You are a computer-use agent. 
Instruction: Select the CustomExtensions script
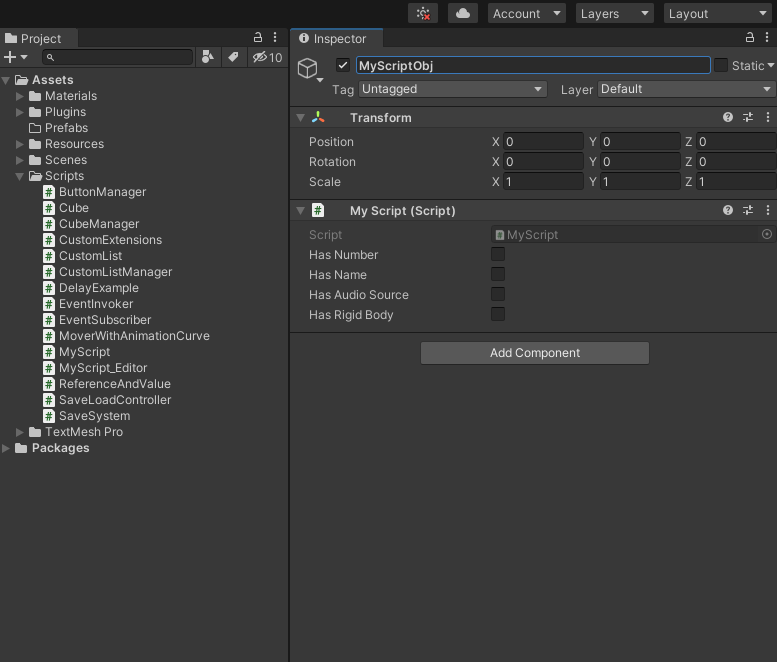103,240
